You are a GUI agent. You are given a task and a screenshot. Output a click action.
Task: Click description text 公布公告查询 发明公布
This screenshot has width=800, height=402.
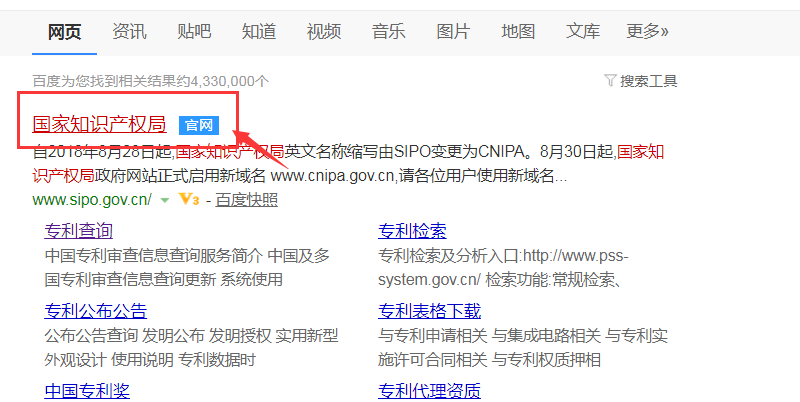tap(124, 336)
